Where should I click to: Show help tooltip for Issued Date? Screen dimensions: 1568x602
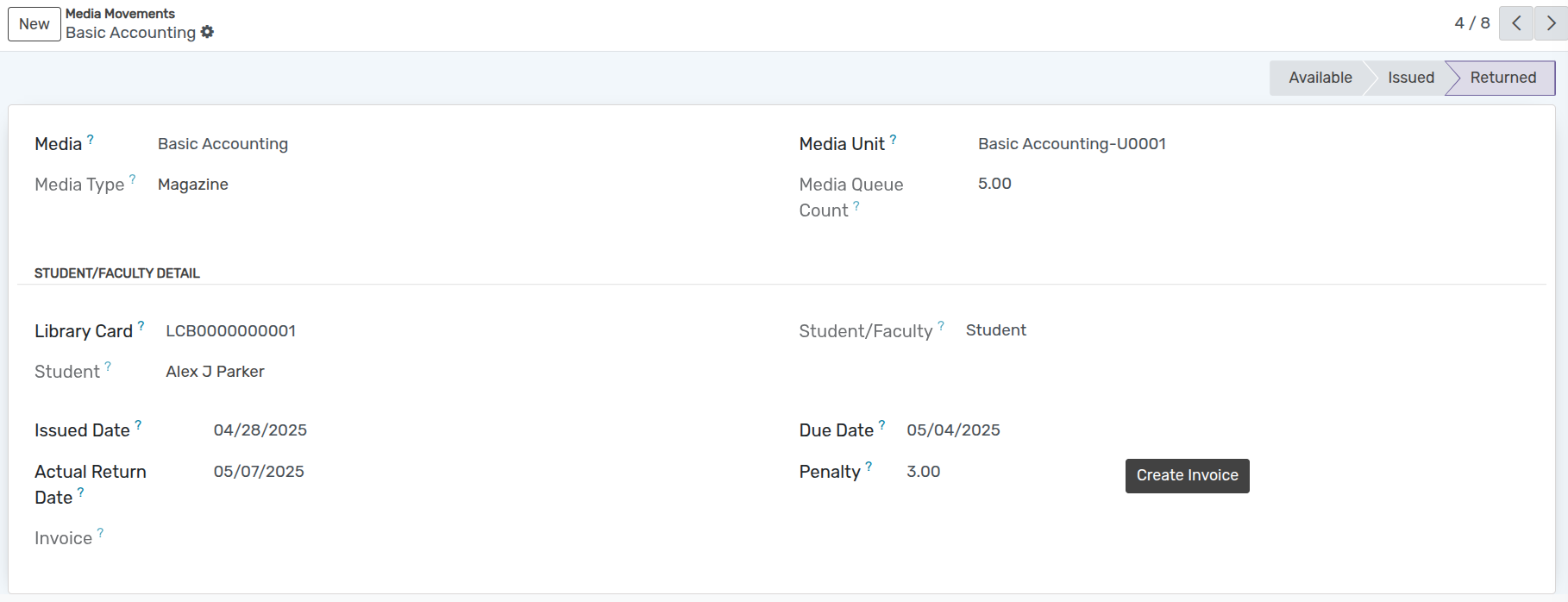(138, 425)
